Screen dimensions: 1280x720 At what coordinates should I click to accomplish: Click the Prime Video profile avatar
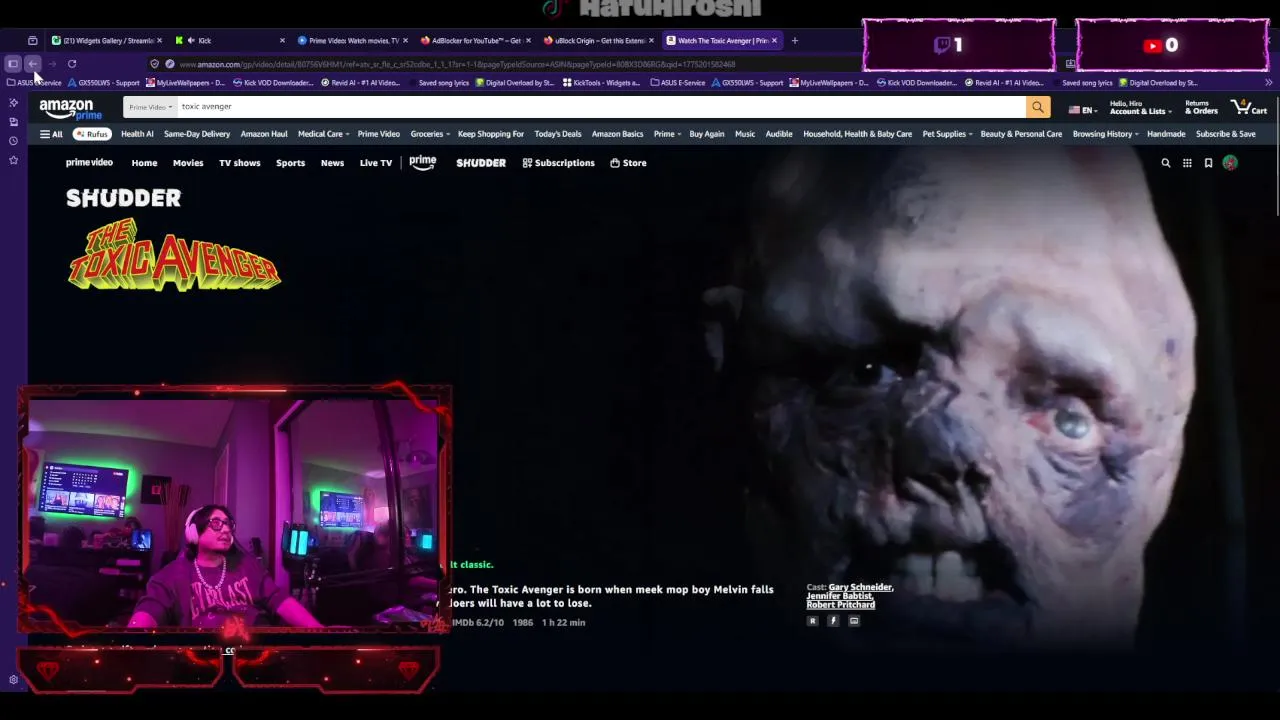tap(1230, 163)
